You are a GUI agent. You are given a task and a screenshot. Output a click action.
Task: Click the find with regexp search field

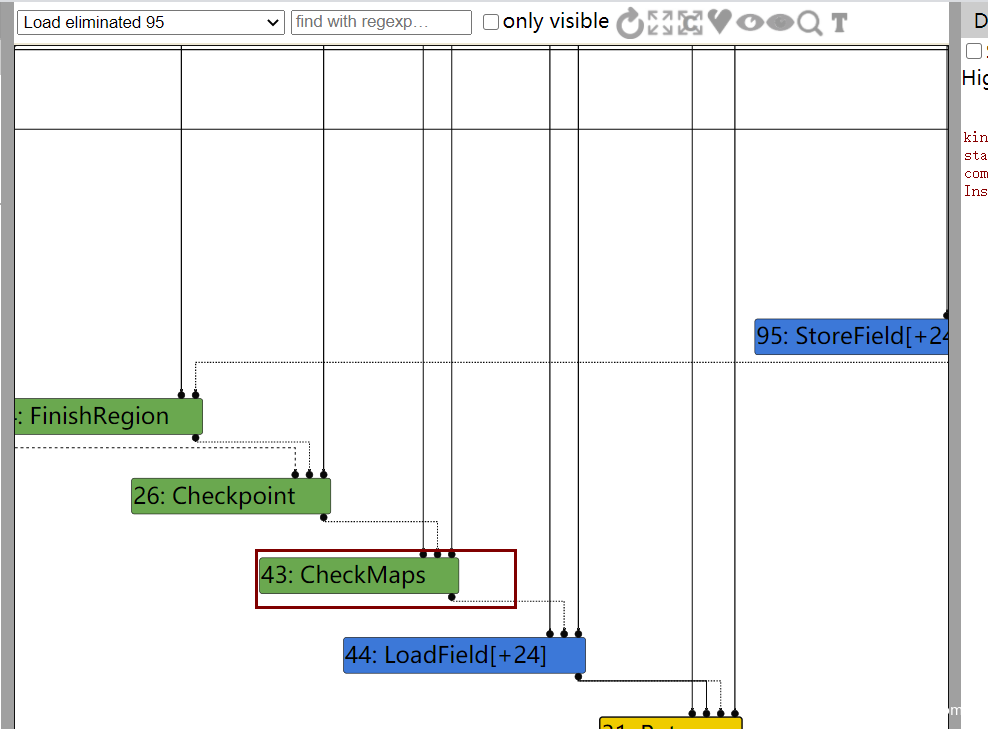coord(381,22)
